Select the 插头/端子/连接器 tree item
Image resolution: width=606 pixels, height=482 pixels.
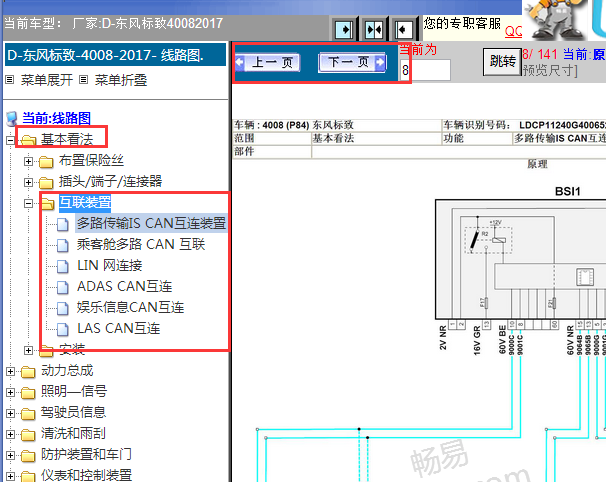pos(111,181)
